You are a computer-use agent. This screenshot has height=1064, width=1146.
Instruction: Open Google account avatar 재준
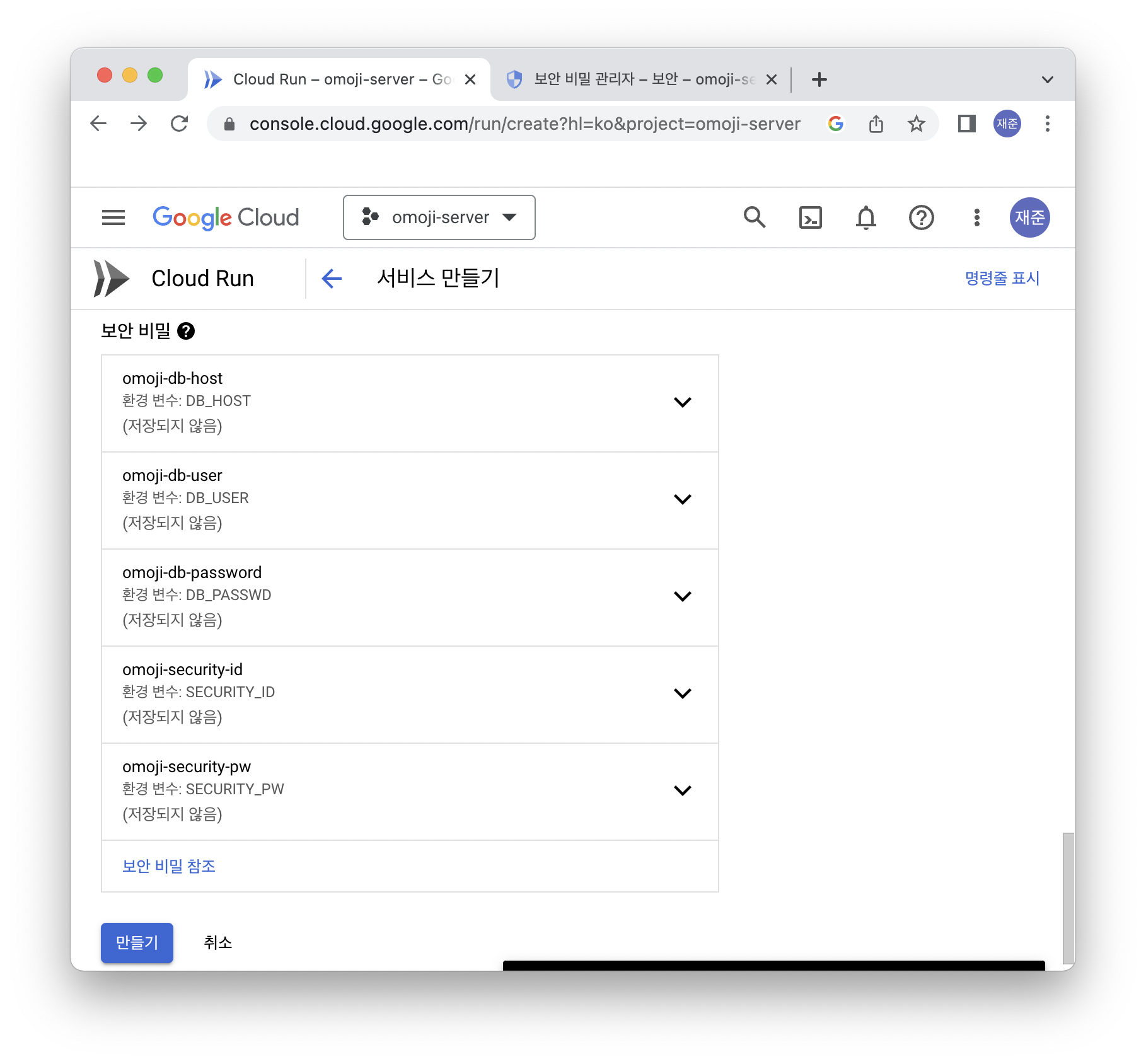(x=1030, y=217)
